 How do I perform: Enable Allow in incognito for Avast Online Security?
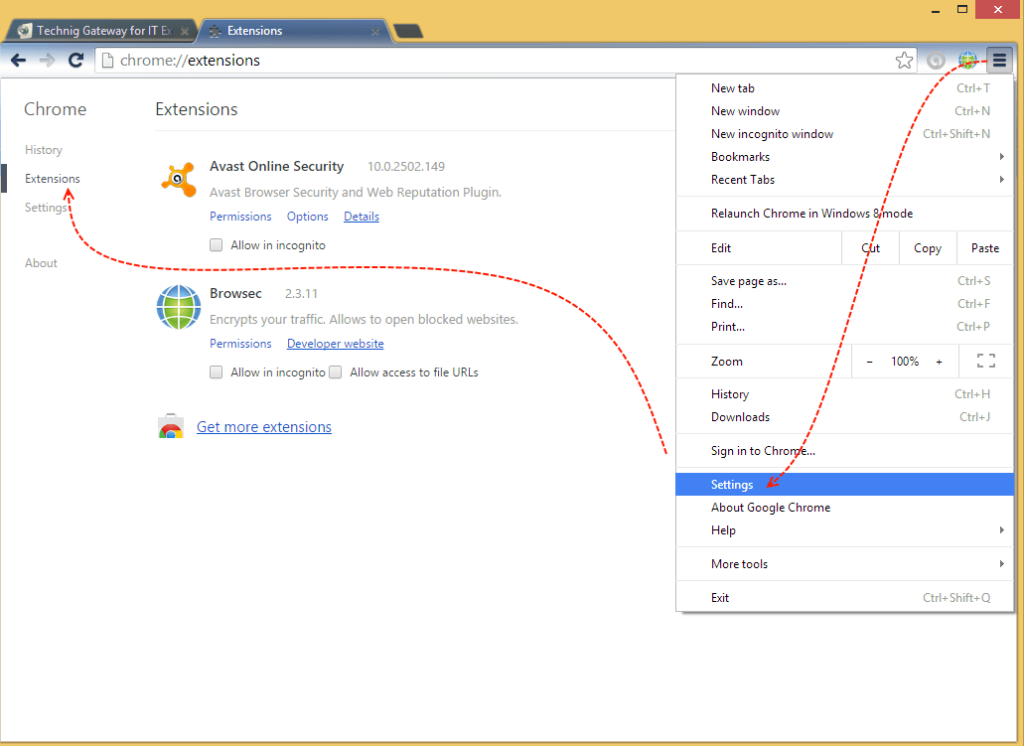click(x=215, y=244)
